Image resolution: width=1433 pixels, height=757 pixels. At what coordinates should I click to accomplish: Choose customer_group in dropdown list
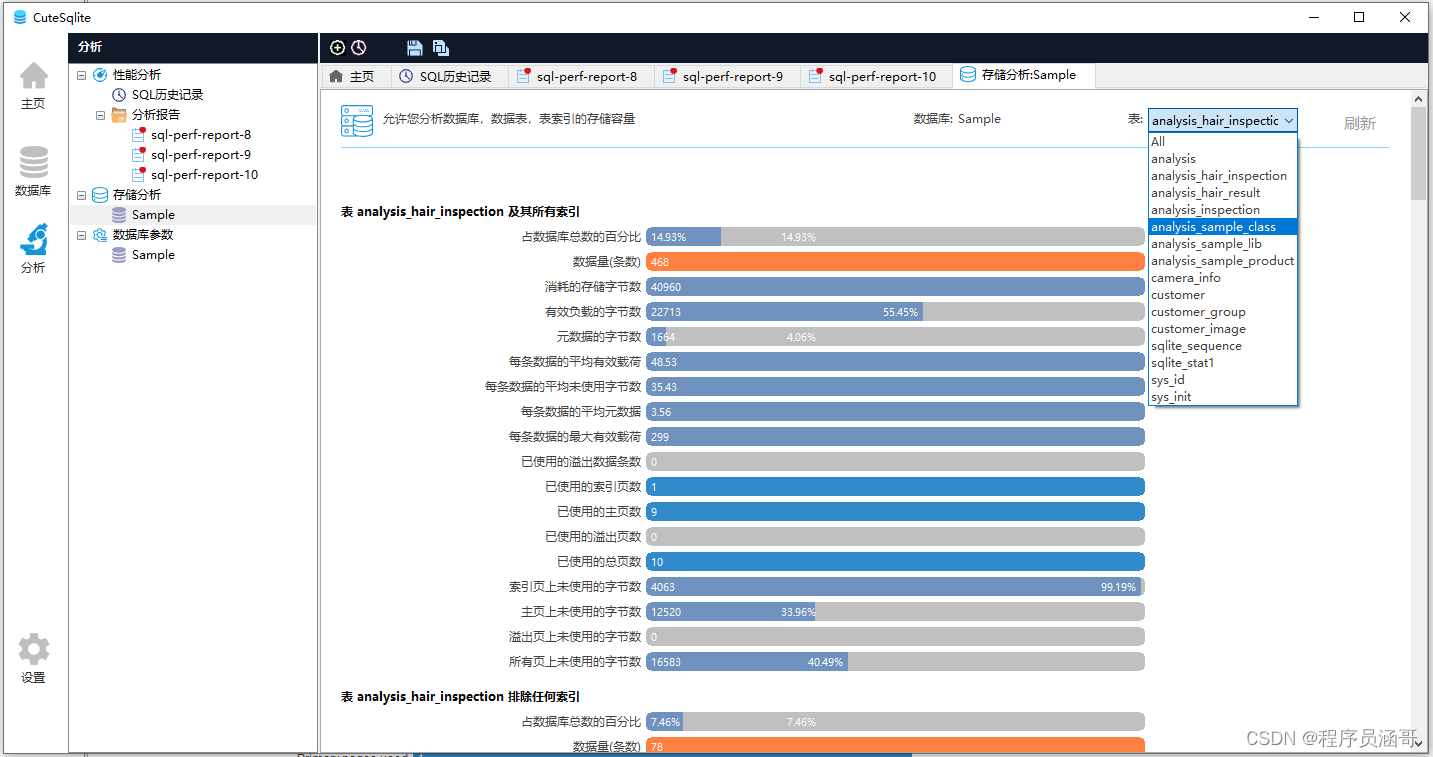coord(1223,312)
